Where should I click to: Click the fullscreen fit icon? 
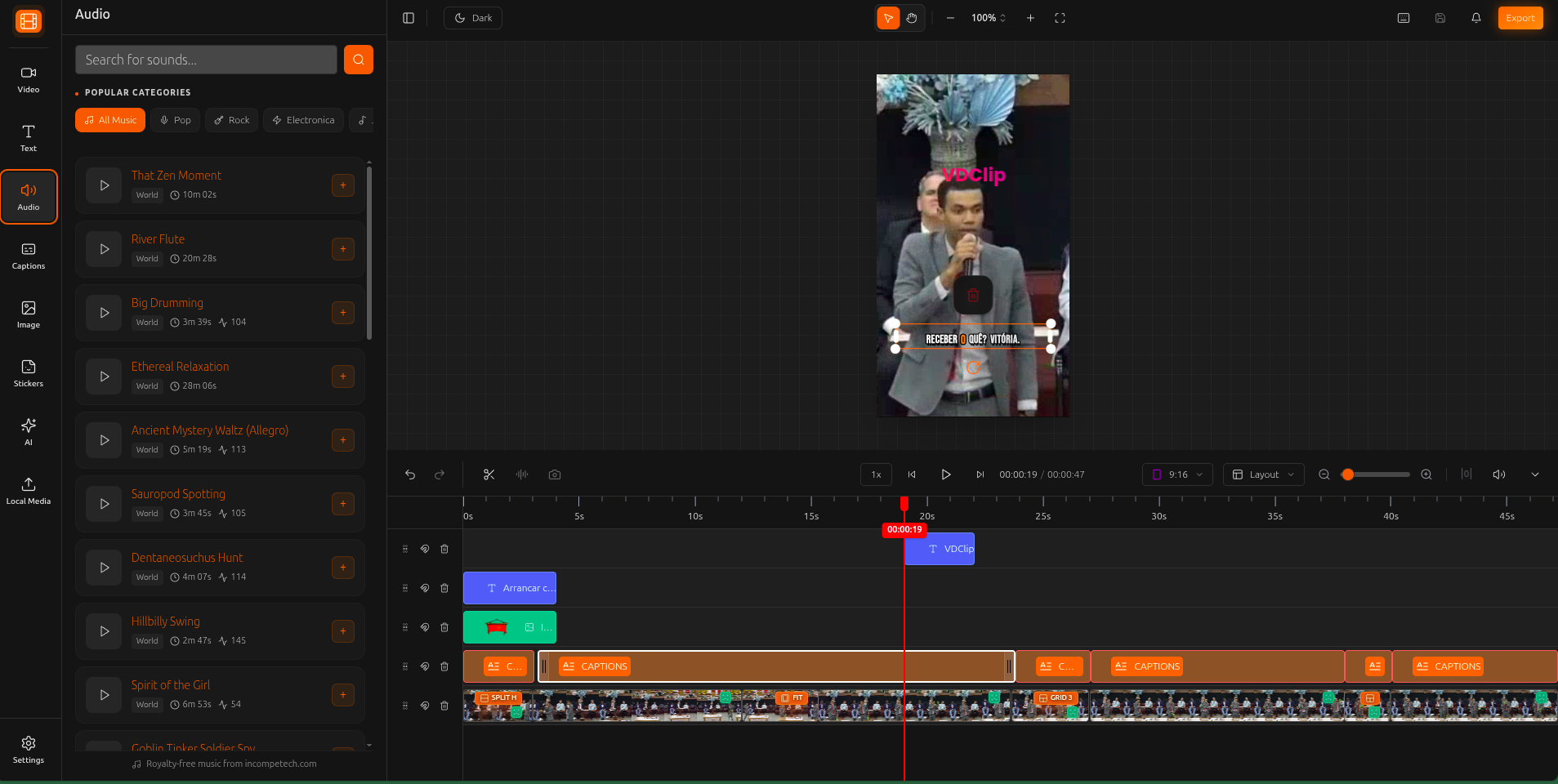1060,18
